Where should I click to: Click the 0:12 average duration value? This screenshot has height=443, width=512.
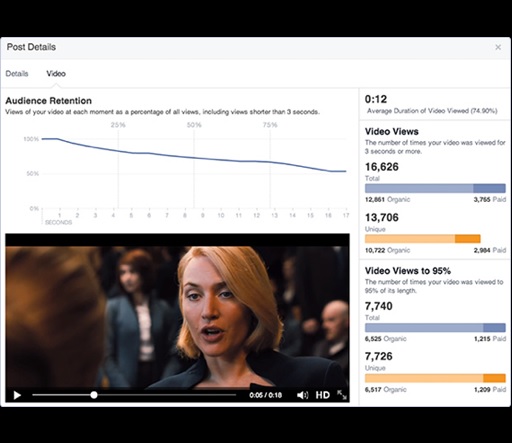tap(376, 99)
